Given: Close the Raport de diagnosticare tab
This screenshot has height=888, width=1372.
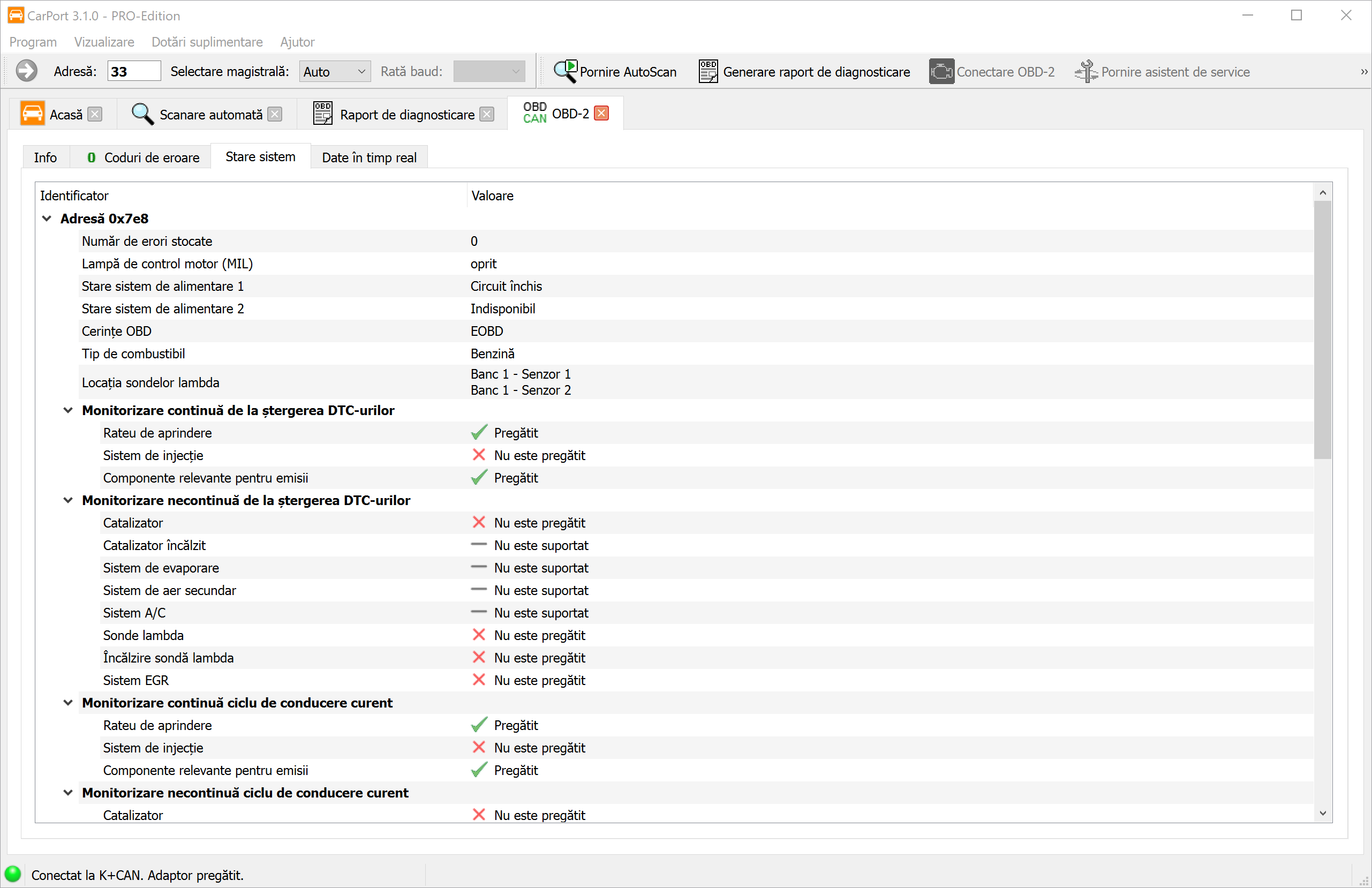Looking at the screenshot, I should coord(487,114).
